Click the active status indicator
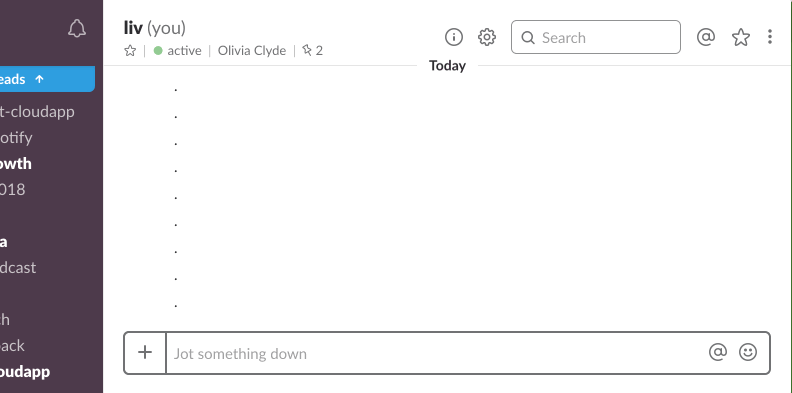The width and height of the screenshot is (792, 393). 177,51
